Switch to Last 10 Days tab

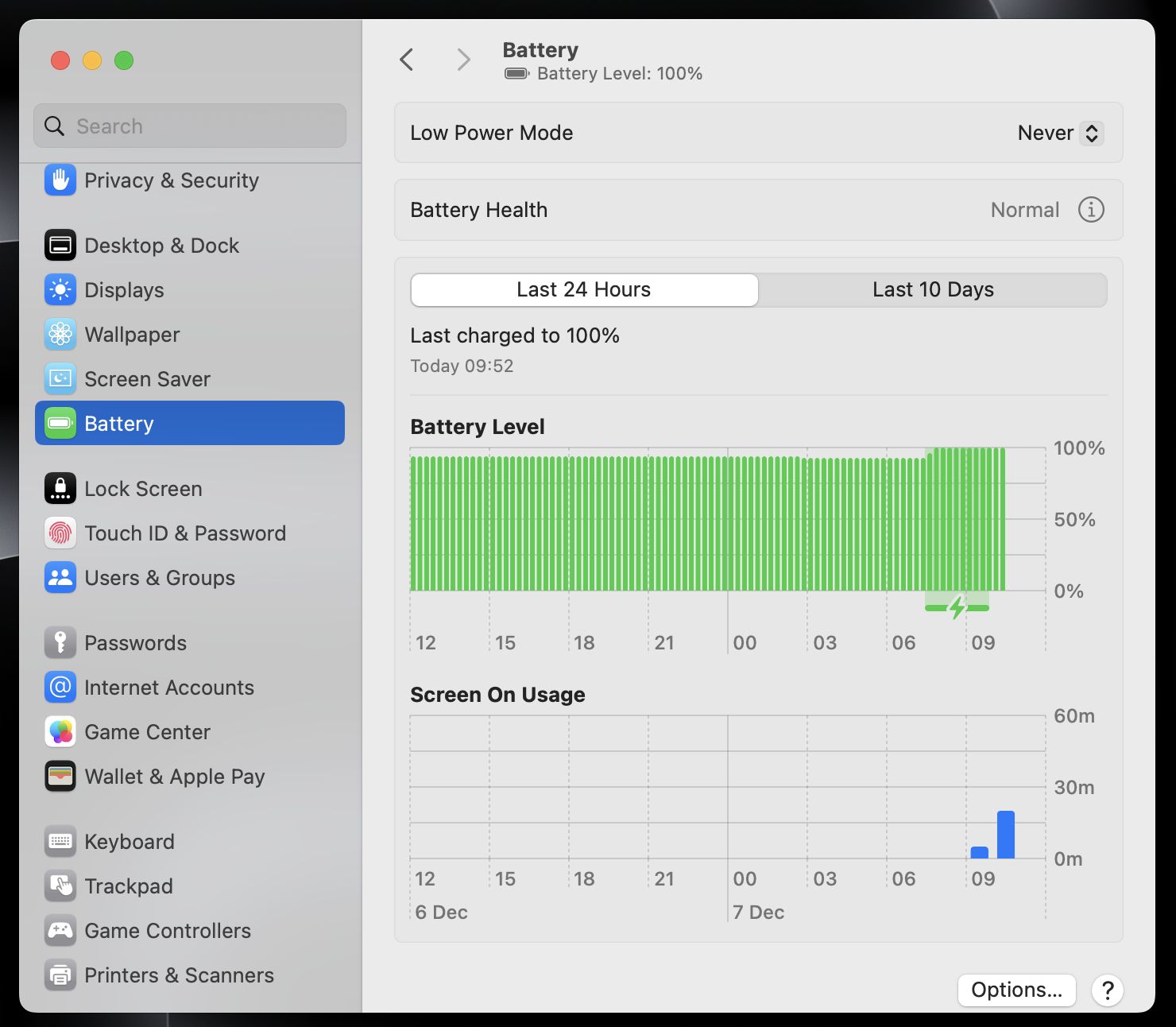[933, 290]
